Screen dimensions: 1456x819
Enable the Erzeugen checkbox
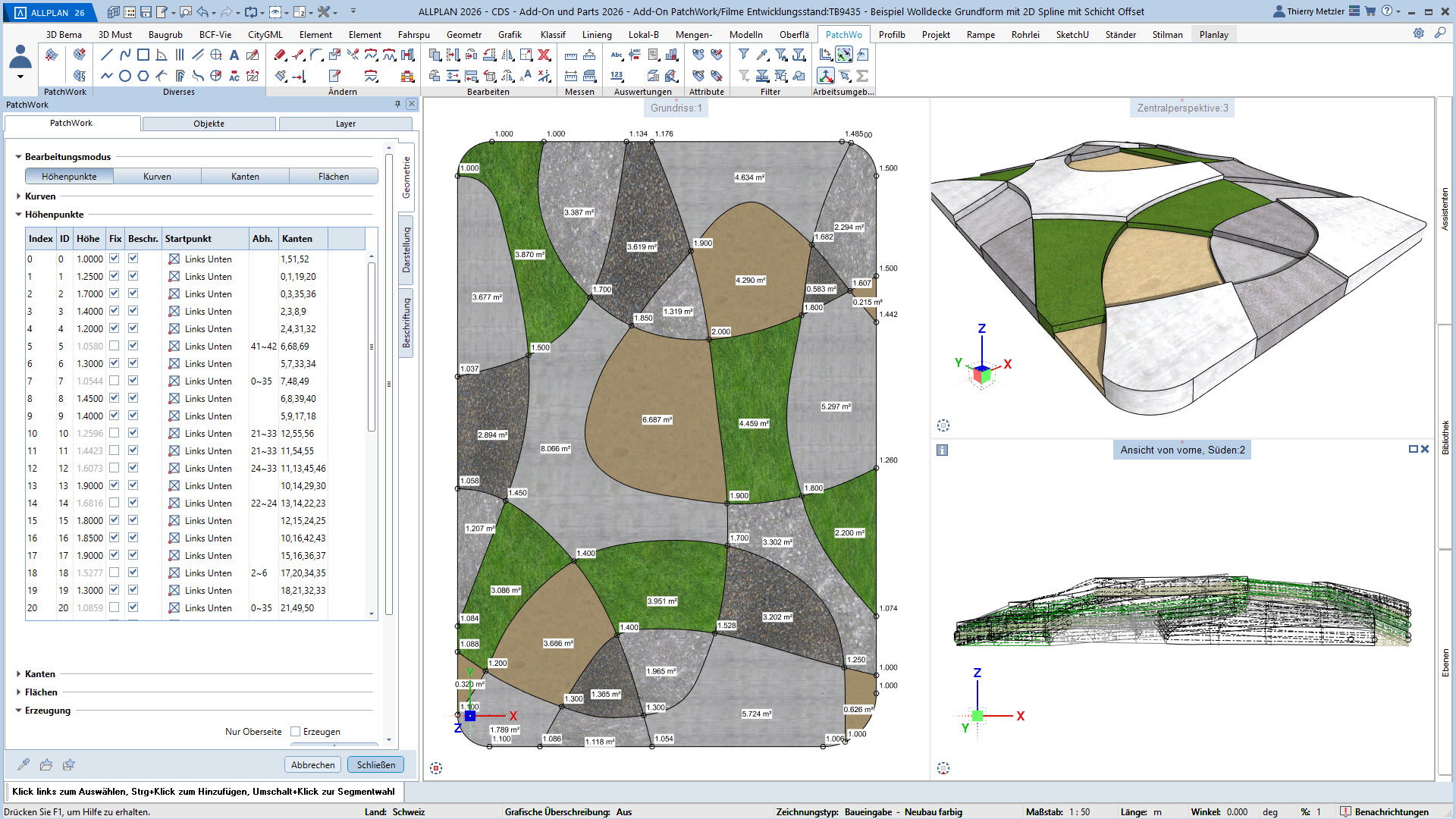tap(296, 732)
